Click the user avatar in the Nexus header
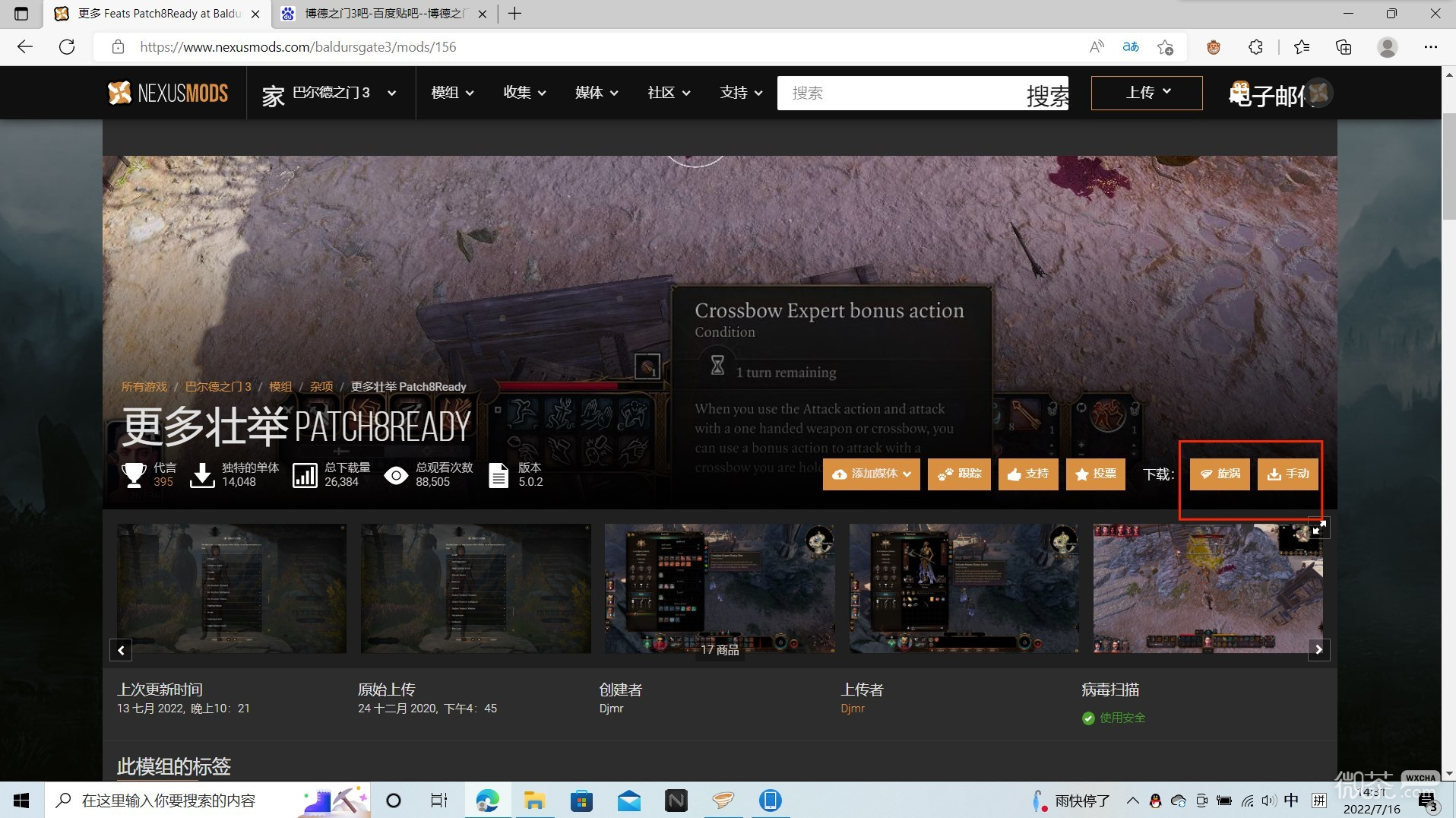This screenshot has height=818, width=1456. (1319, 93)
